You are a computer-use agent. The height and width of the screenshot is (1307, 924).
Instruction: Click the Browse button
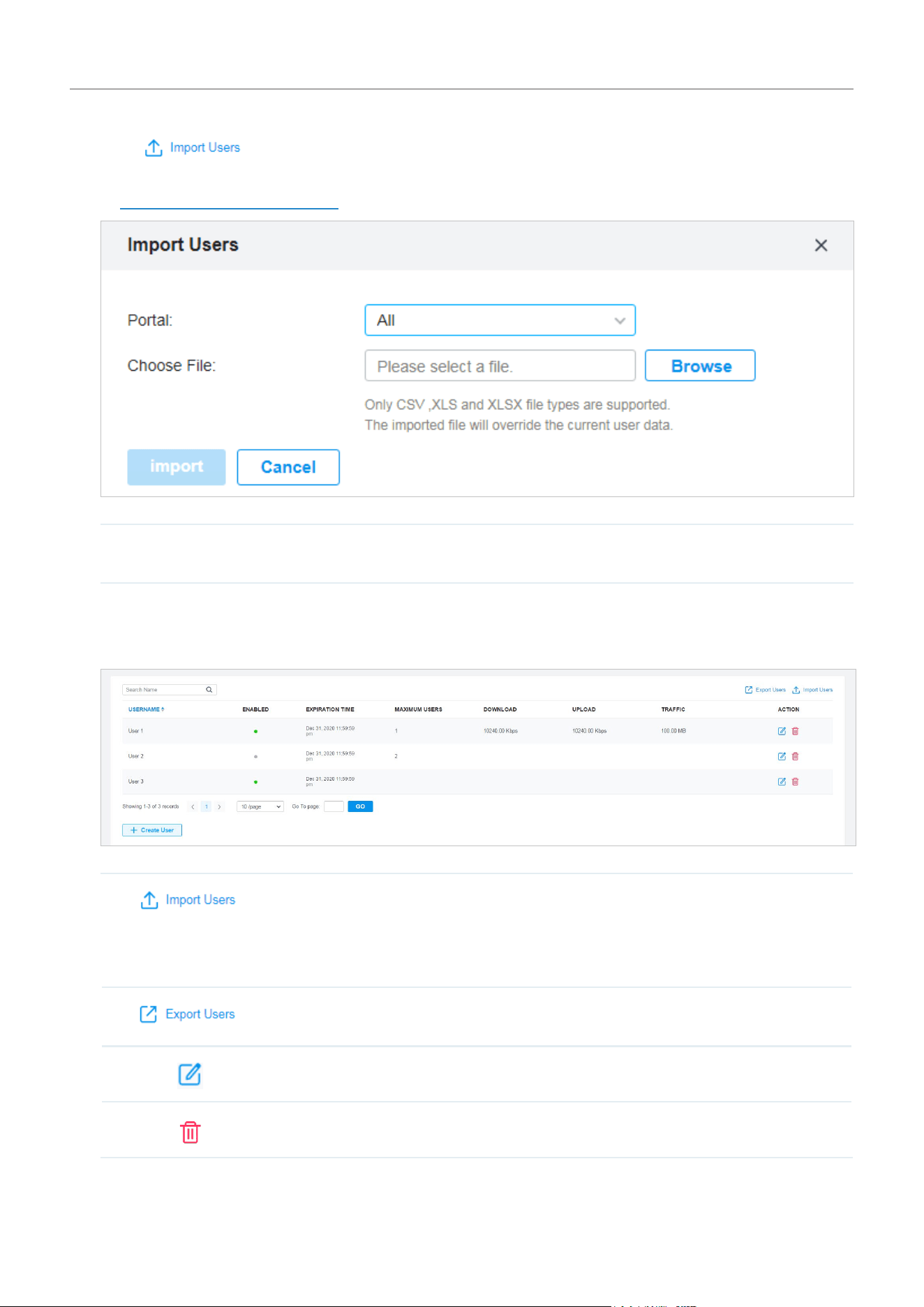point(700,366)
